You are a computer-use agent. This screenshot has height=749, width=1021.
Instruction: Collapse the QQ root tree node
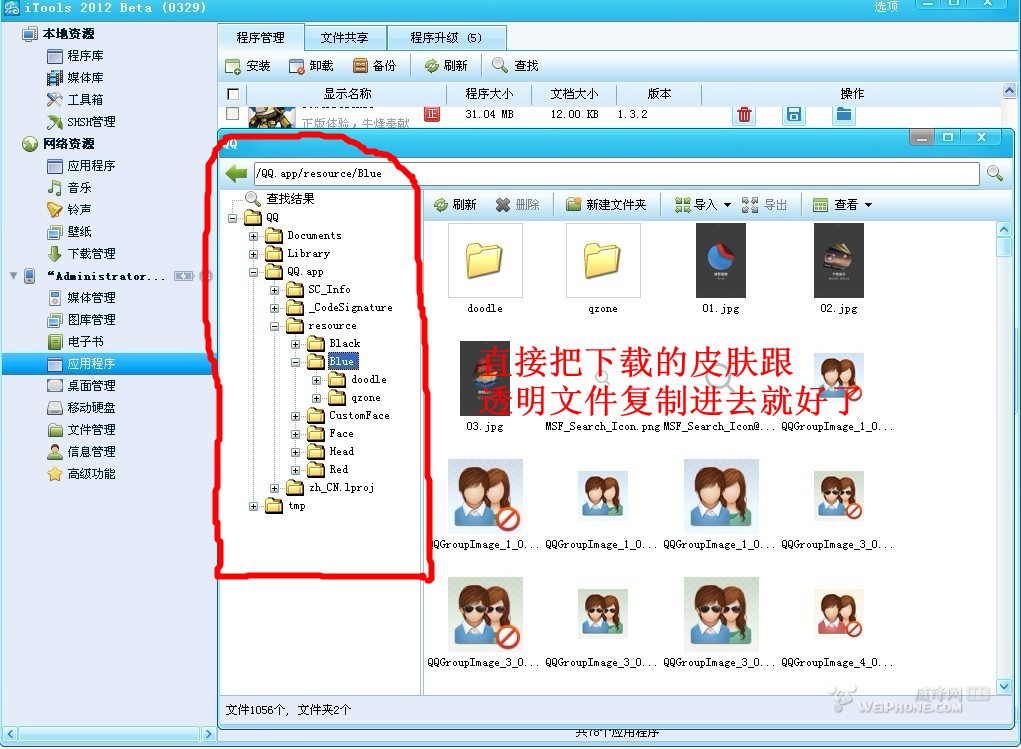click(x=232, y=218)
